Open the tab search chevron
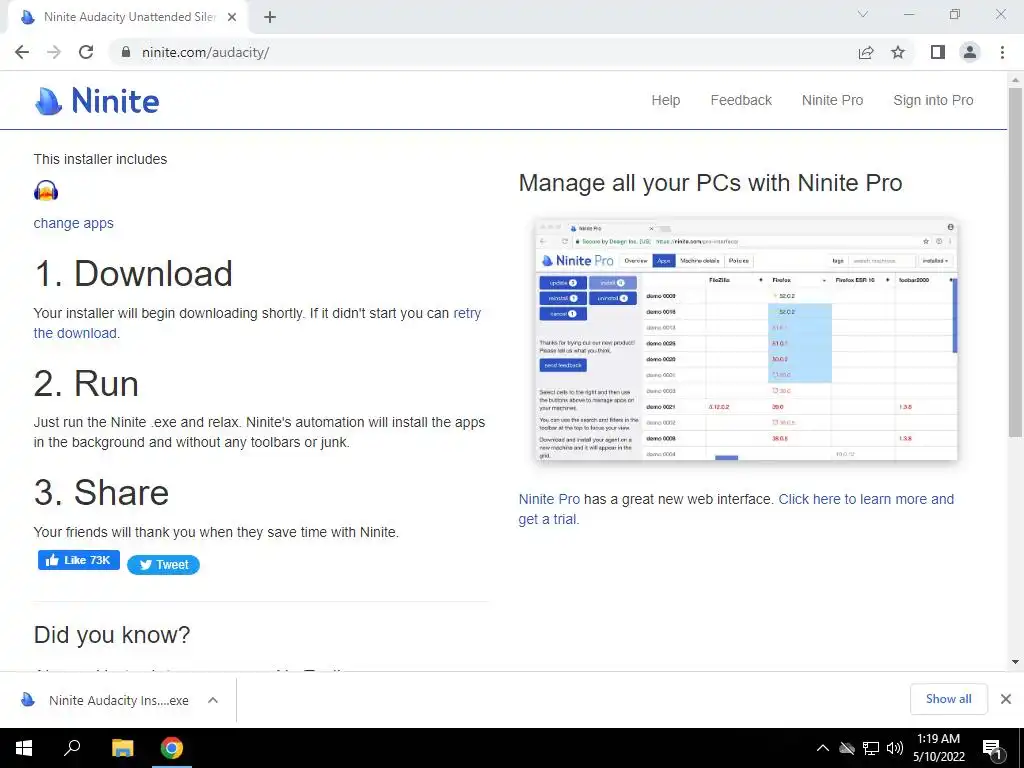This screenshot has height=768, width=1024. click(863, 14)
